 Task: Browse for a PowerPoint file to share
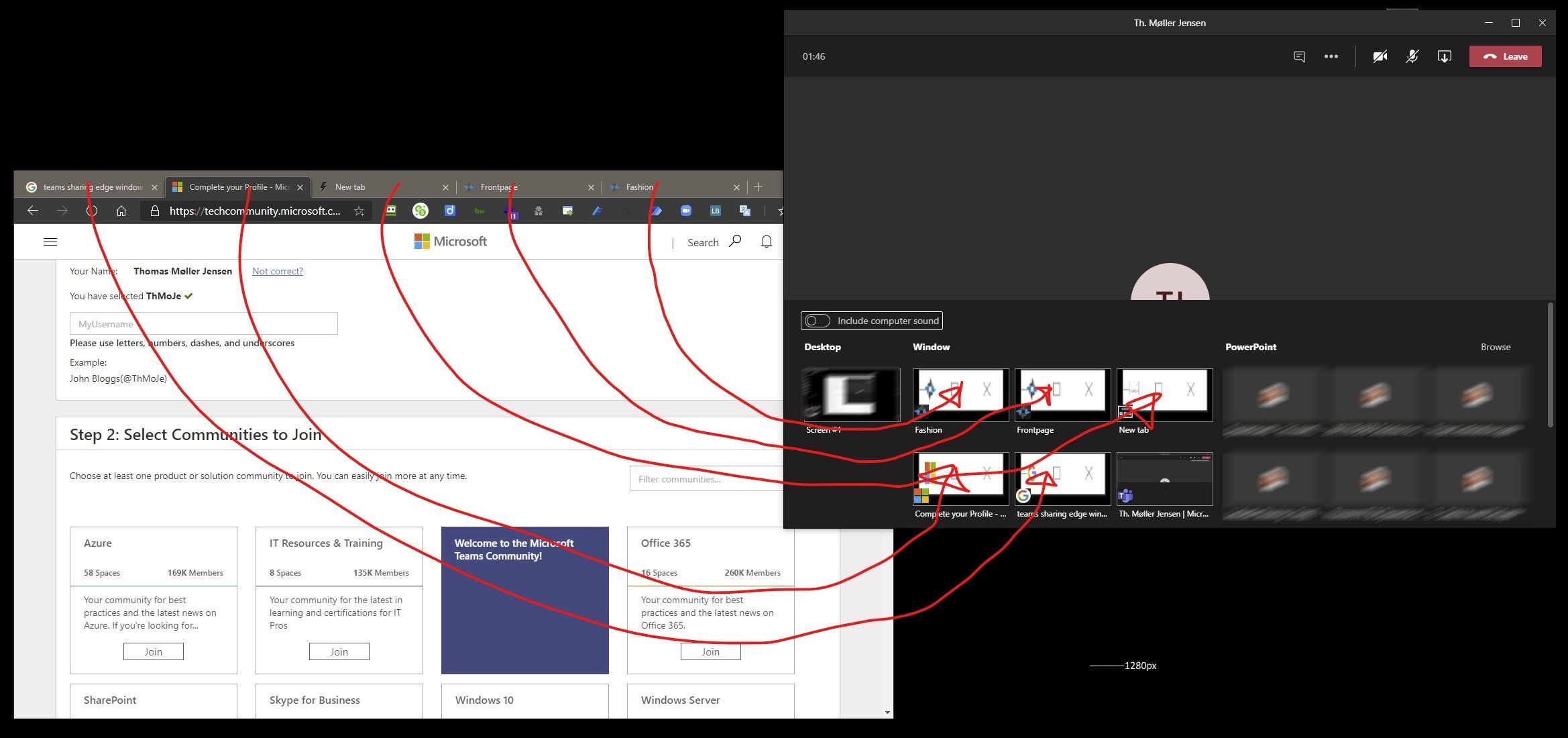click(x=1496, y=347)
